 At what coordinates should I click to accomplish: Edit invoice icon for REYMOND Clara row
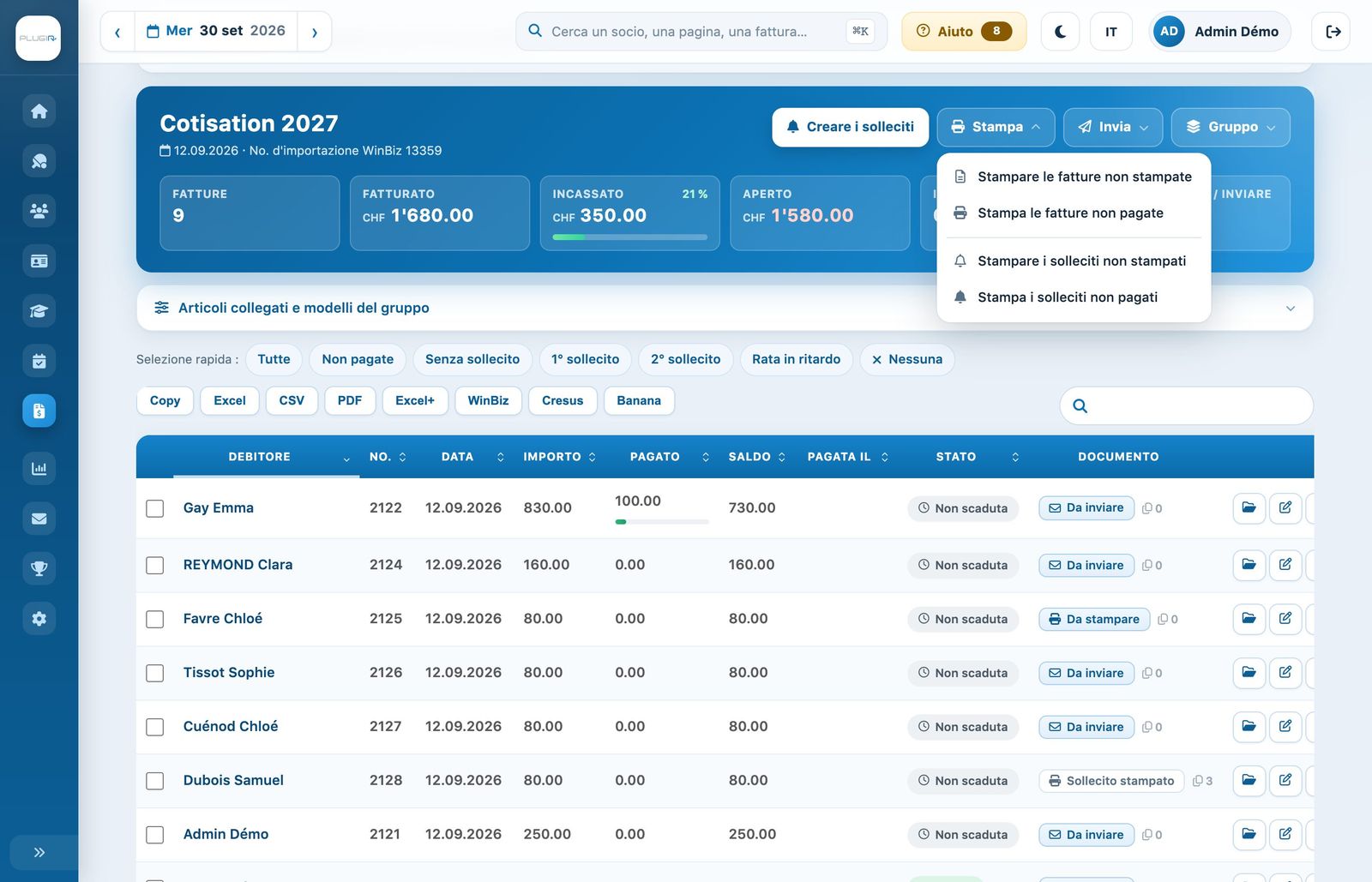click(1285, 565)
